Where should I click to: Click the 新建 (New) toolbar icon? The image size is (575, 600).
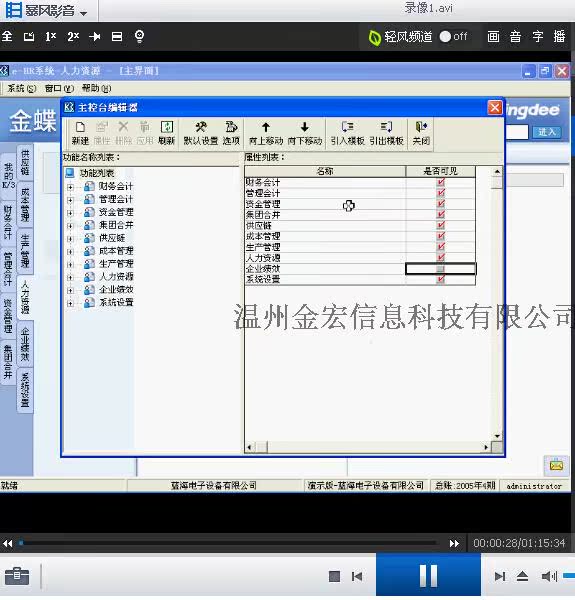coord(80,132)
